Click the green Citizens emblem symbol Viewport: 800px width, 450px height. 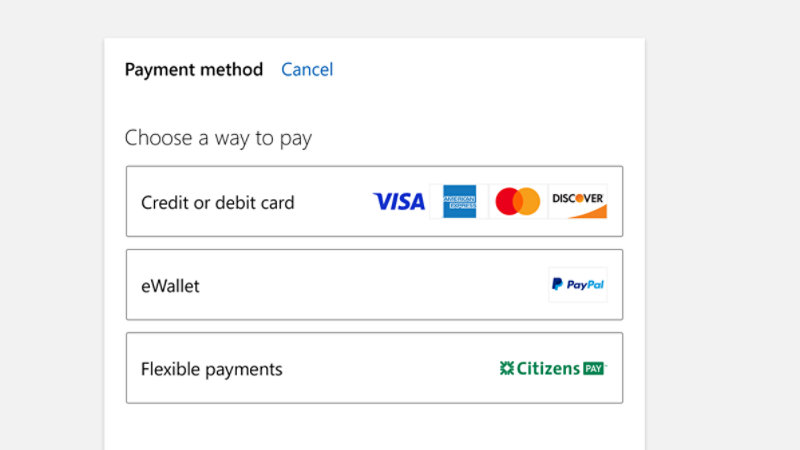(x=507, y=368)
